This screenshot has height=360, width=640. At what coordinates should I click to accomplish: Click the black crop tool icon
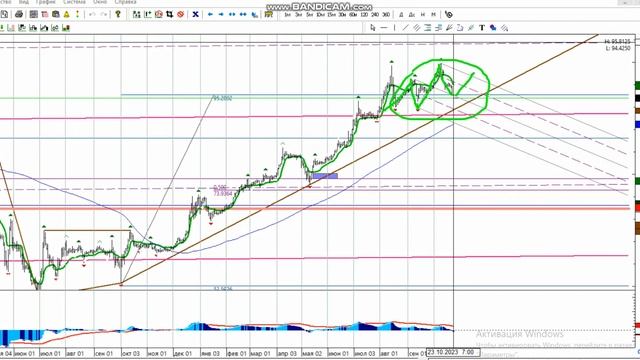170,15
